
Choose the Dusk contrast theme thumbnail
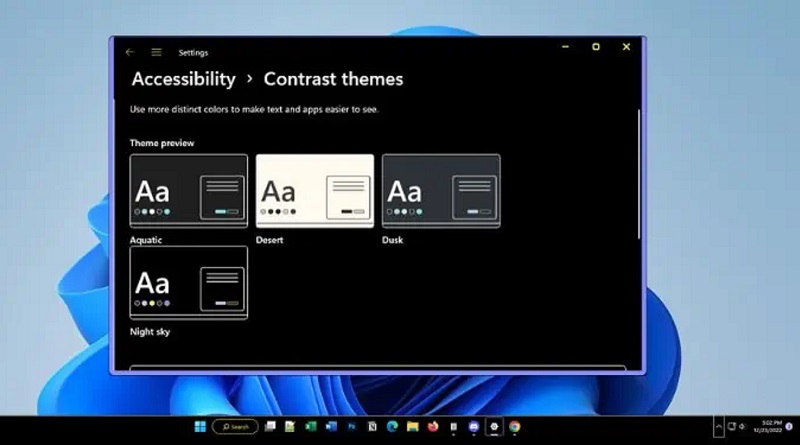[x=441, y=191]
